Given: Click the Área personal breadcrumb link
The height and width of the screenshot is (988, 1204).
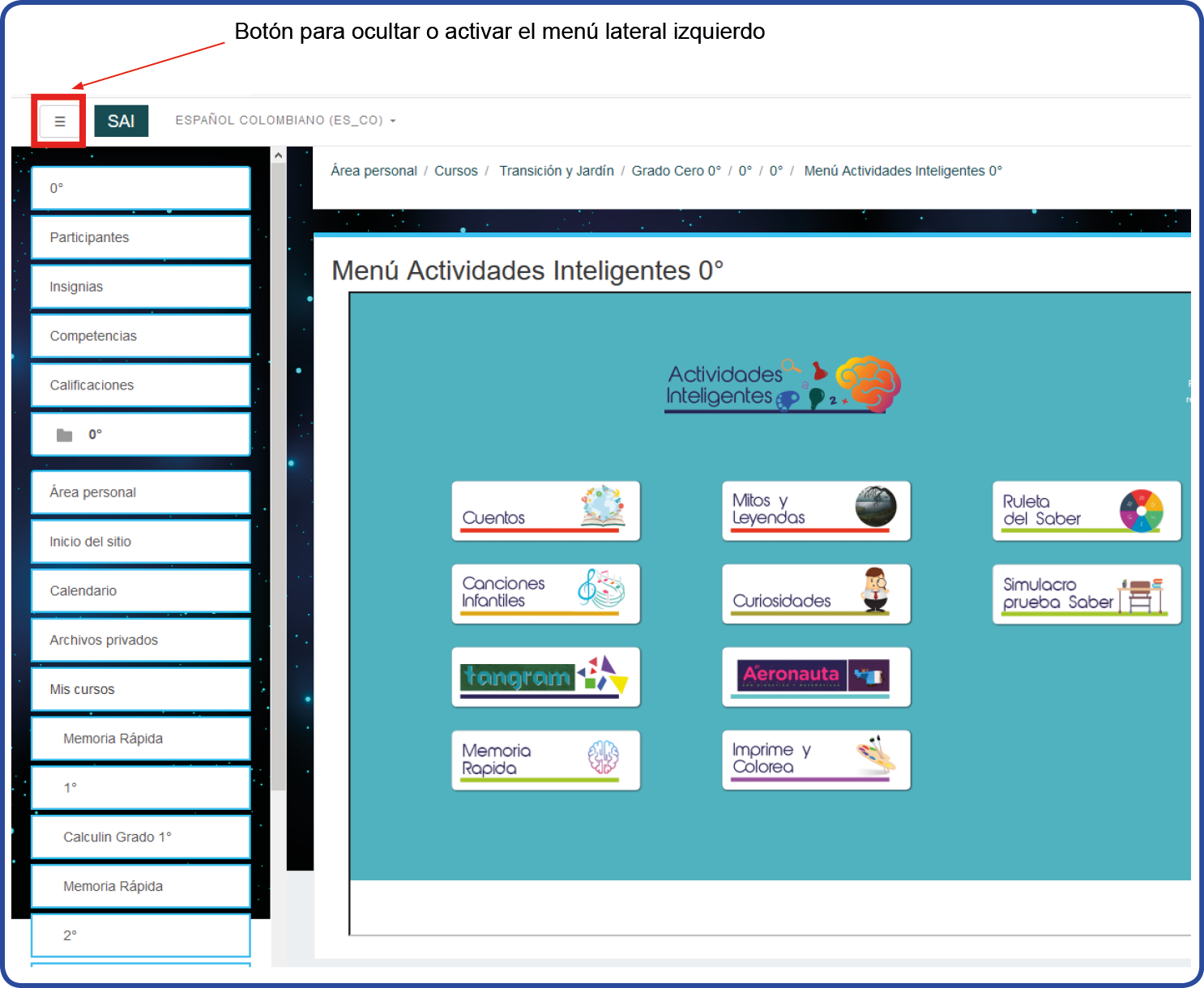Looking at the screenshot, I should (374, 171).
